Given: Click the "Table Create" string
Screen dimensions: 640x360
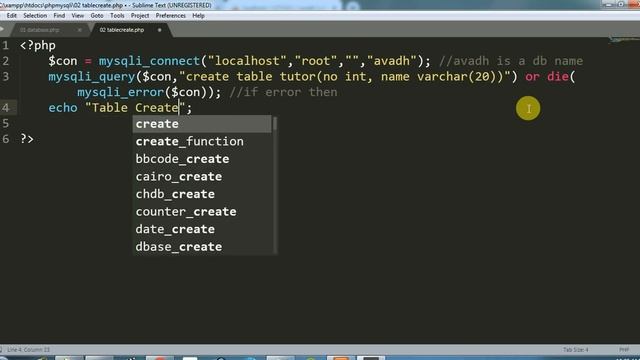Looking at the screenshot, I should pyautogui.click(x=135, y=108).
